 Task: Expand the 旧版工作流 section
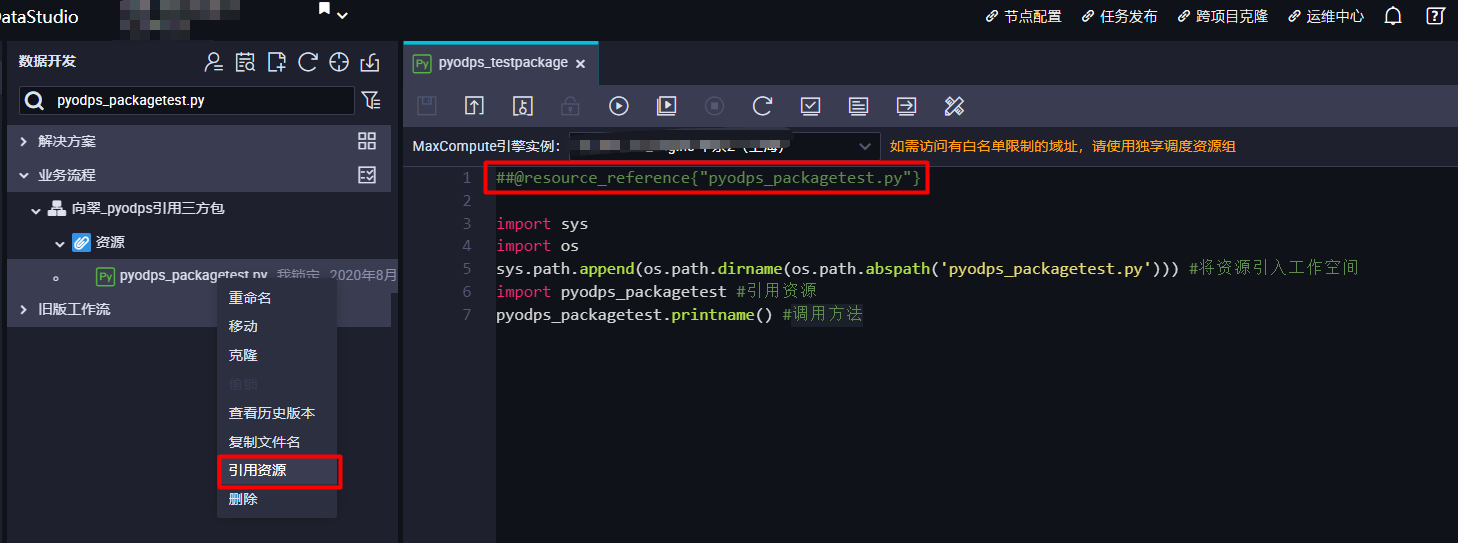[x=23, y=310]
